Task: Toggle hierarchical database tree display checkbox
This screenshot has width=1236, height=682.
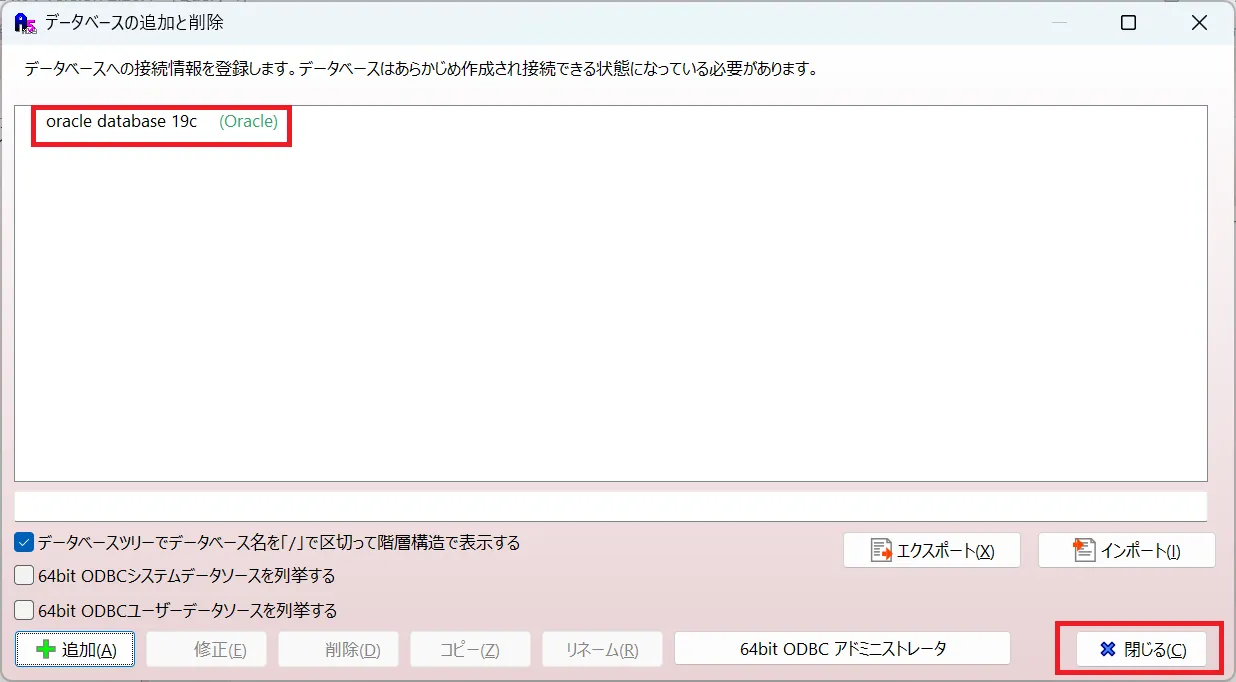Action: (24, 543)
